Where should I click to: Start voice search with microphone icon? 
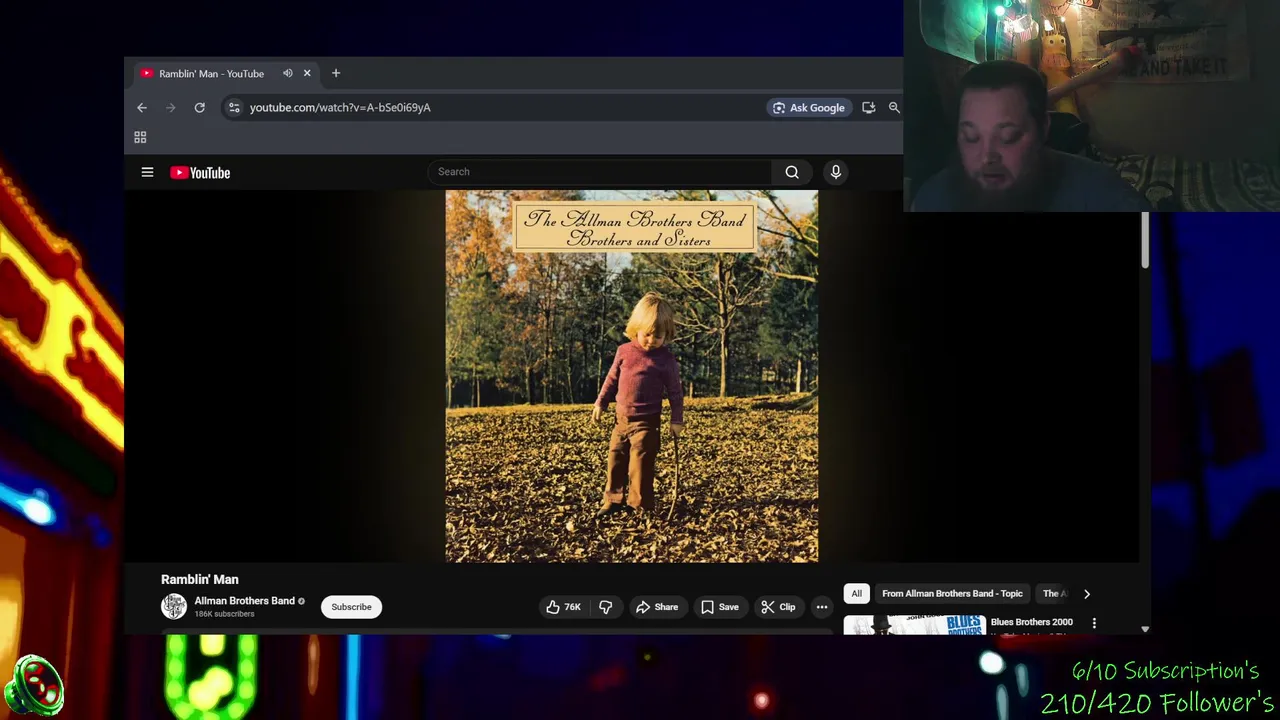(836, 172)
